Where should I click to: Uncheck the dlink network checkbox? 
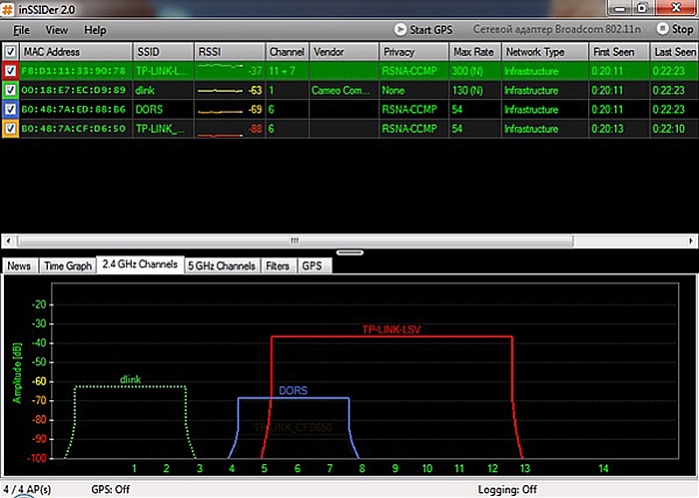click(x=10, y=90)
